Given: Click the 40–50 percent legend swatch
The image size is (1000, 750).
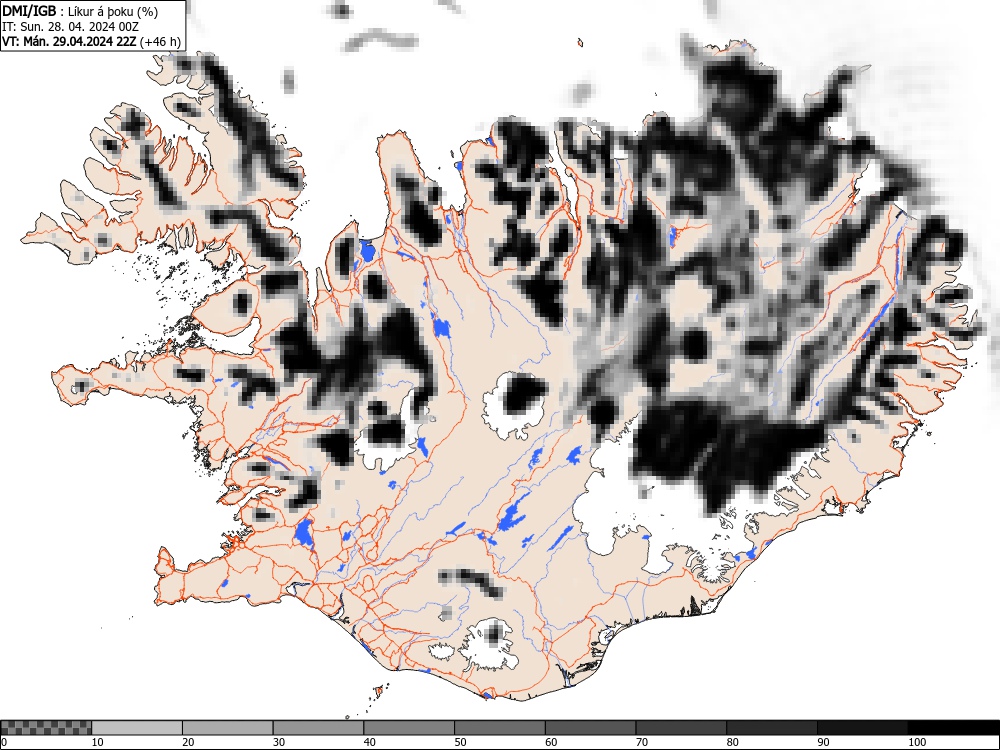Looking at the screenshot, I should coord(409,728).
